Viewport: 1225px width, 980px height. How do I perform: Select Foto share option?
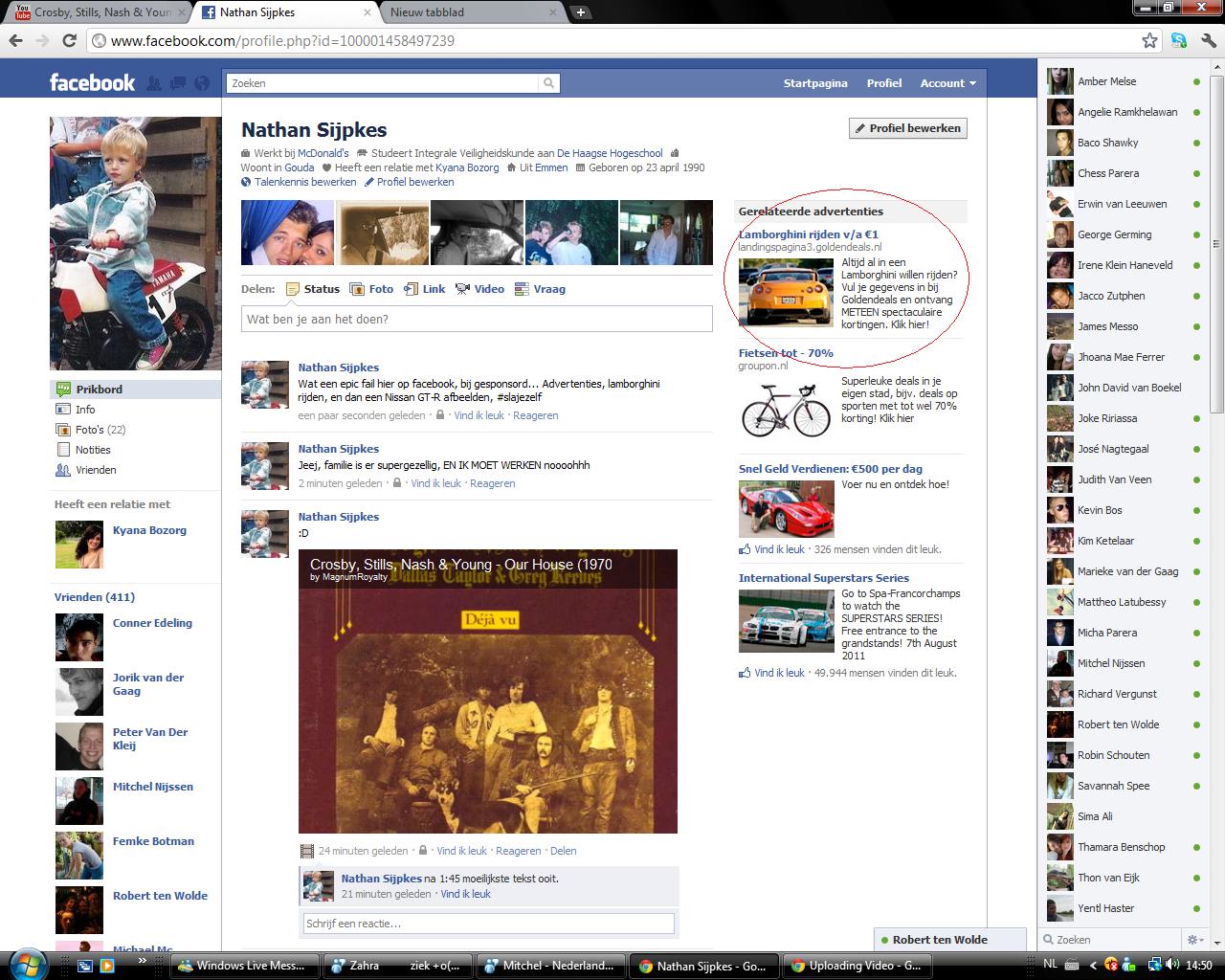pos(371,289)
